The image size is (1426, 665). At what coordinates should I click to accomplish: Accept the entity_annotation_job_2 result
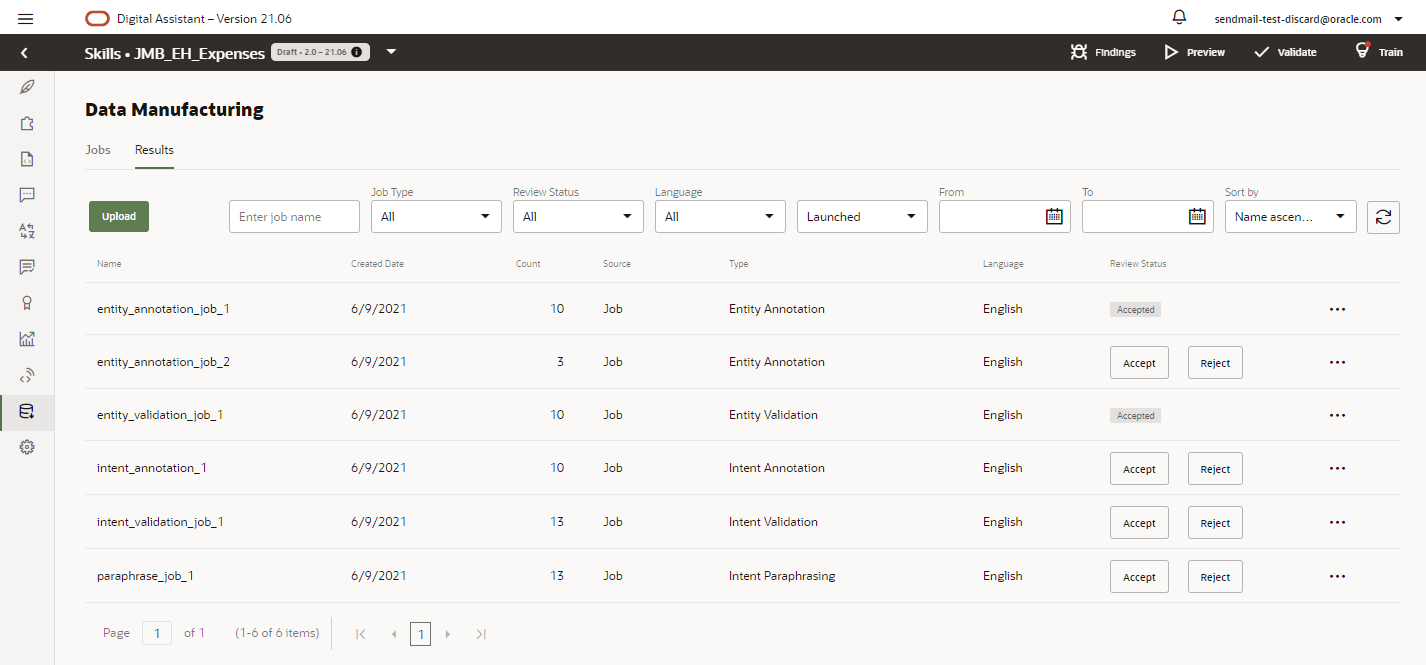pyautogui.click(x=1139, y=363)
